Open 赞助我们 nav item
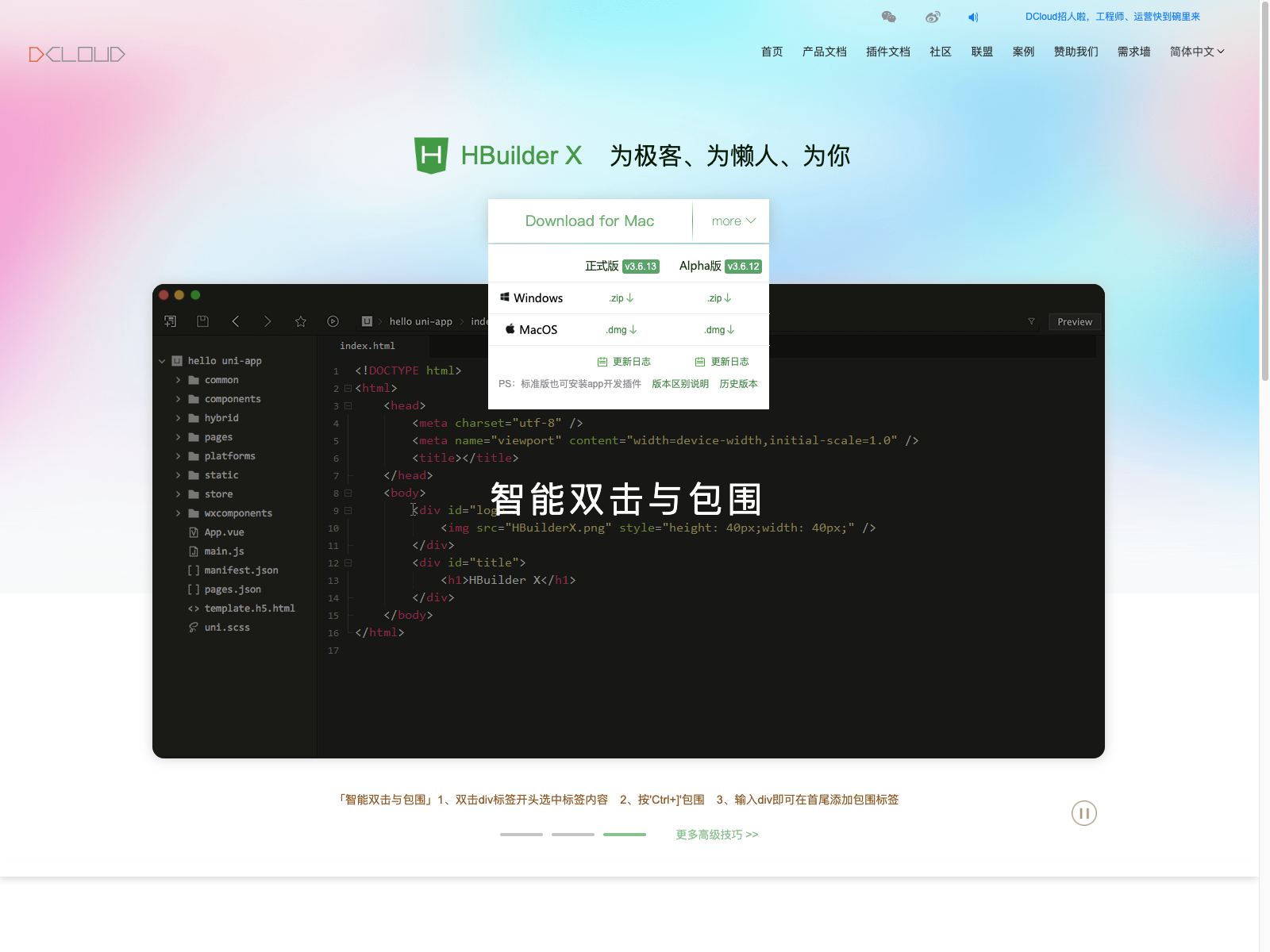The image size is (1270, 952). 1076,52
